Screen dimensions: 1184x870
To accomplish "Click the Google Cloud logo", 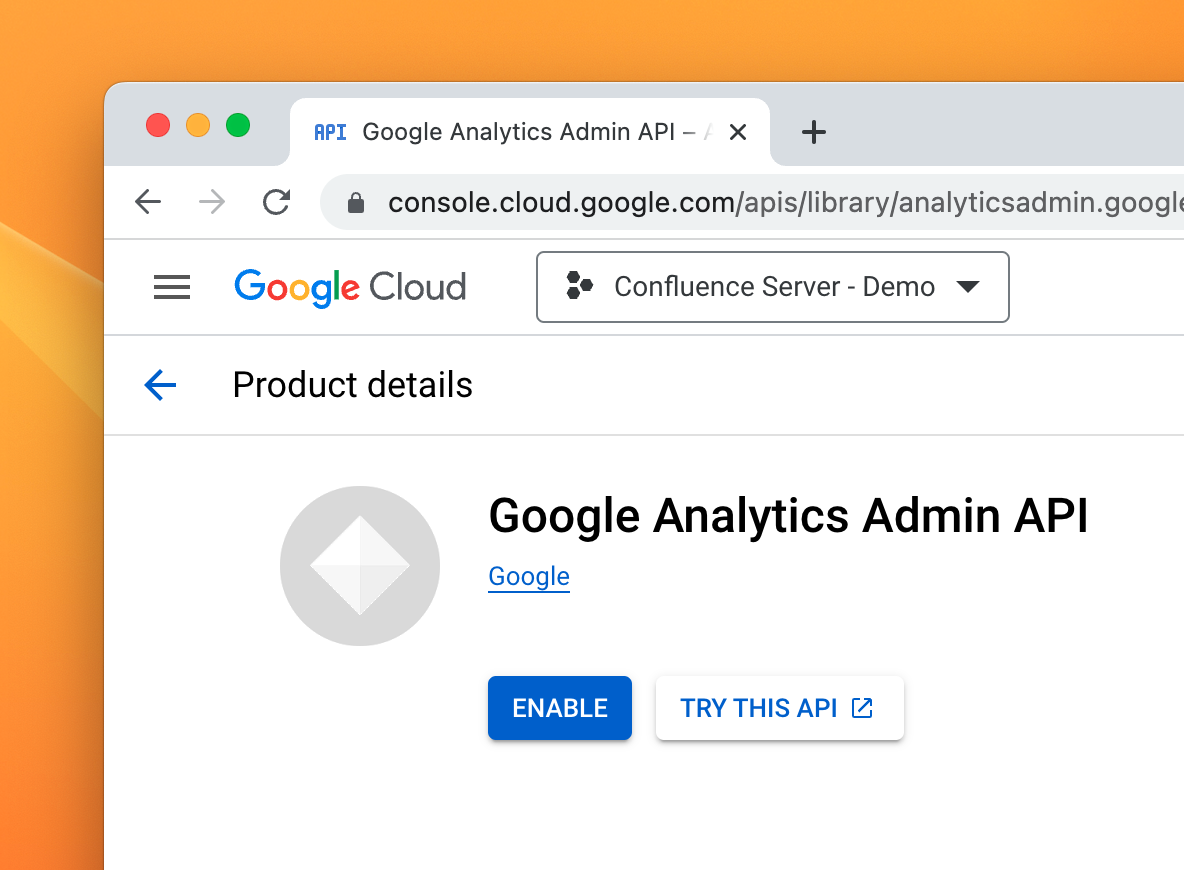I will click(x=350, y=288).
